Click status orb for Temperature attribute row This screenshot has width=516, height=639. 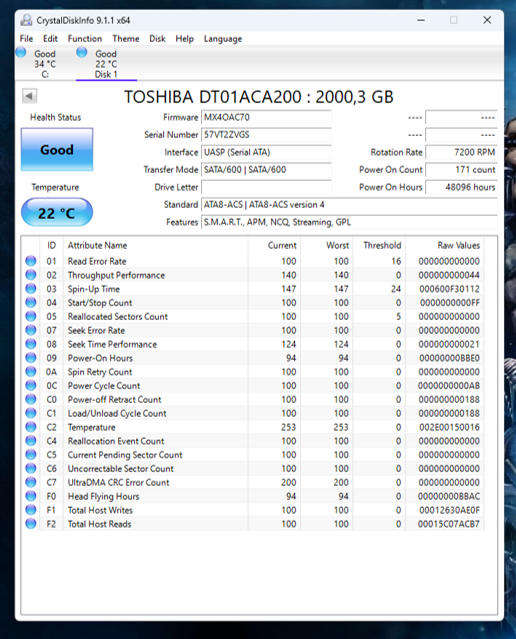click(x=31, y=427)
